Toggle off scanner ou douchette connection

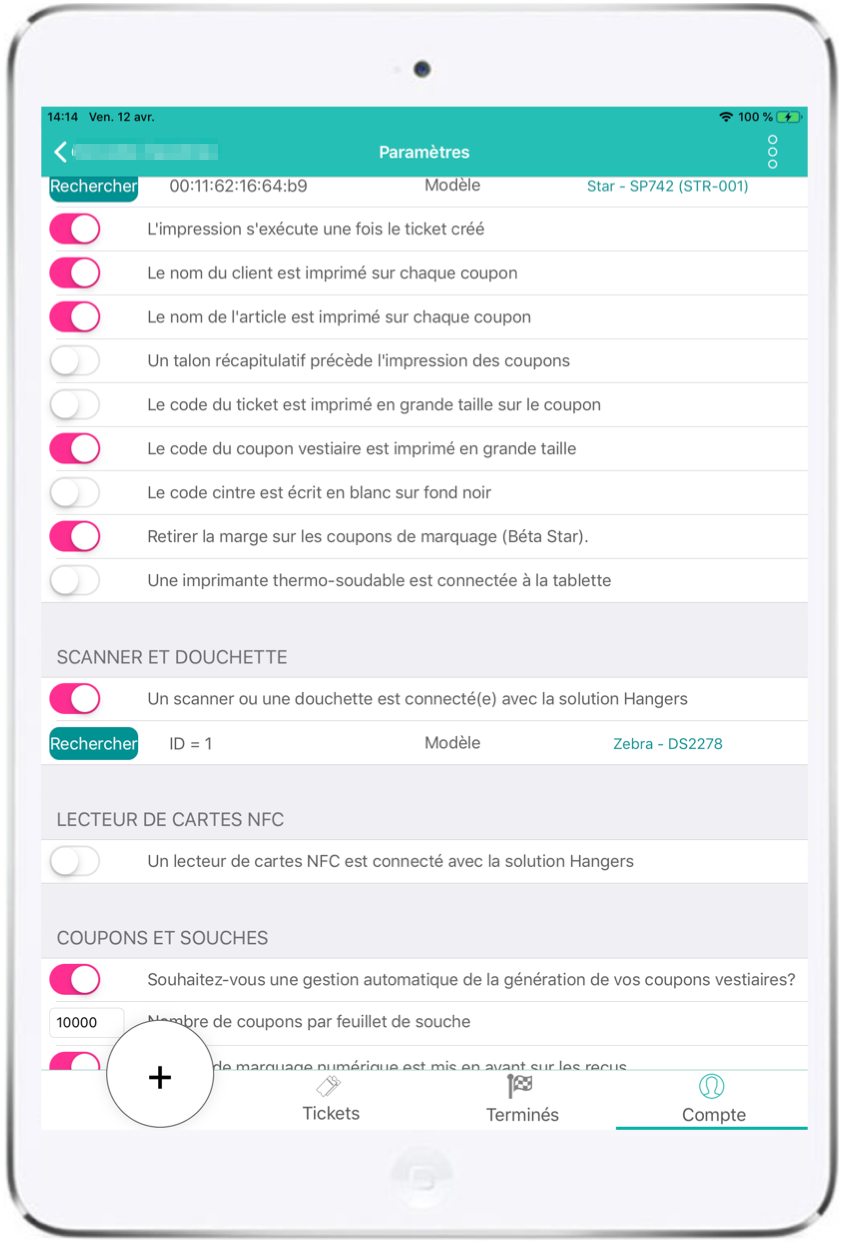click(75, 699)
